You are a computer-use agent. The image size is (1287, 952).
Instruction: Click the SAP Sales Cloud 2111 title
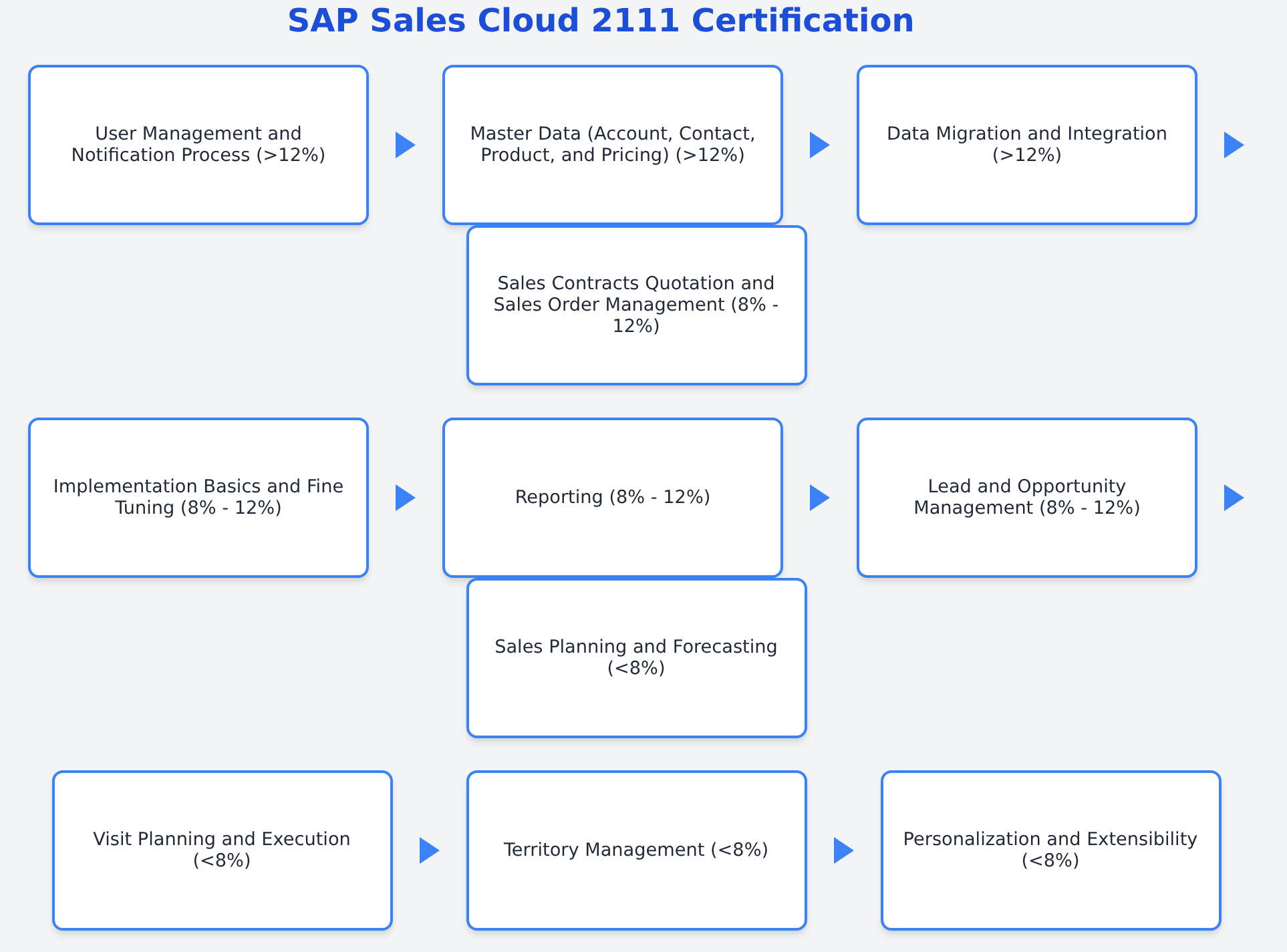(x=600, y=21)
